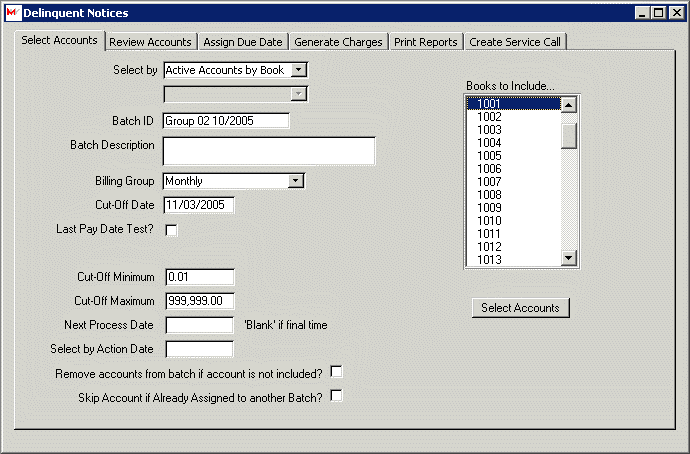Click the Batch Description text box
The height and width of the screenshot is (454, 690).
click(268, 151)
